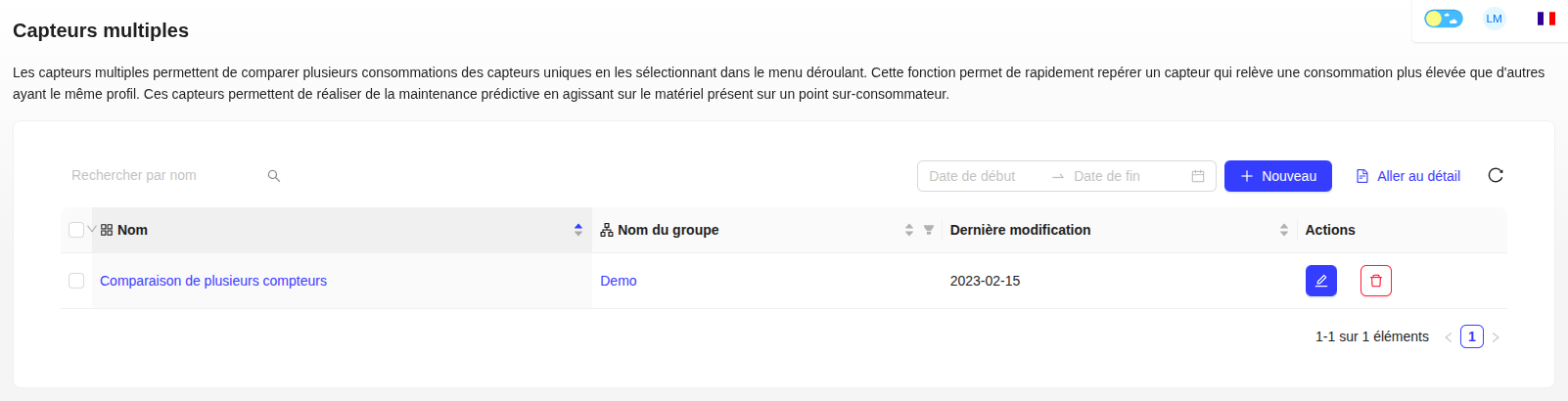Click the French flag language icon
The height and width of the screenshot is (401, 1568).
(1545, 19)
